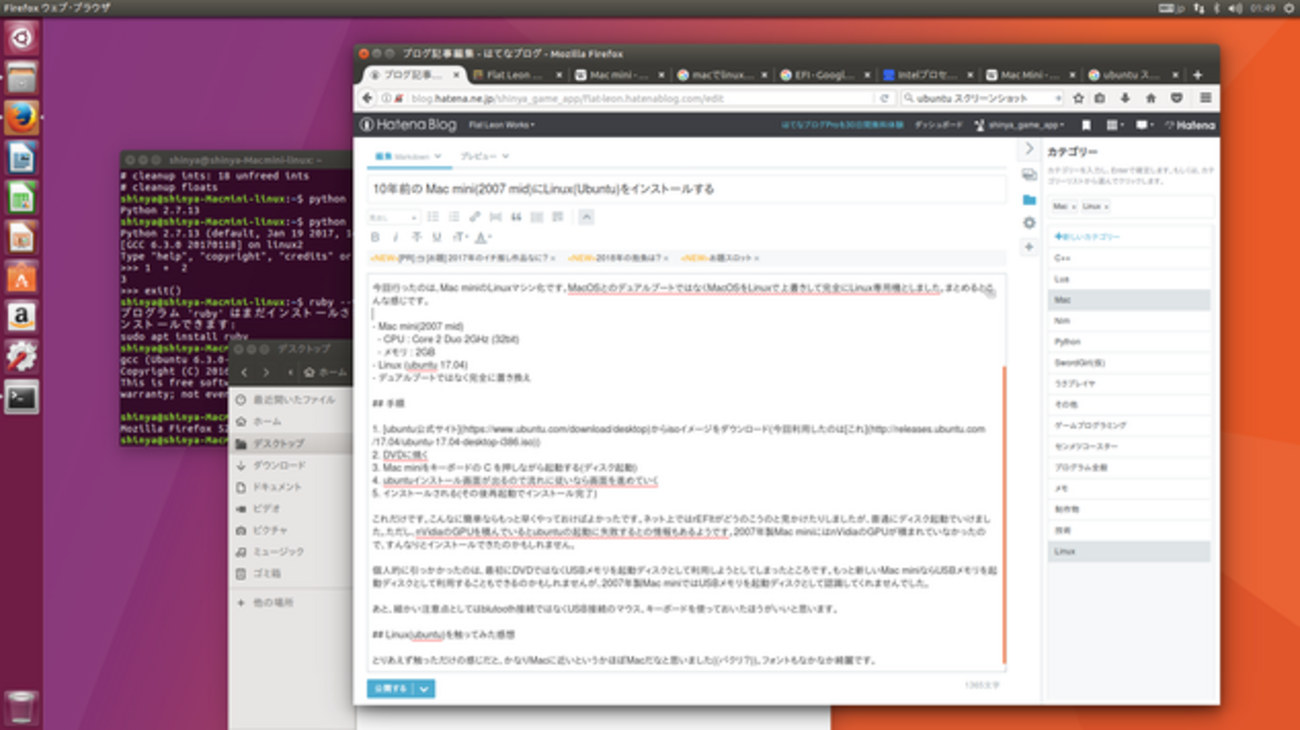Select Python category in list
The image size is (1300, 730).
click(1130, 342)
